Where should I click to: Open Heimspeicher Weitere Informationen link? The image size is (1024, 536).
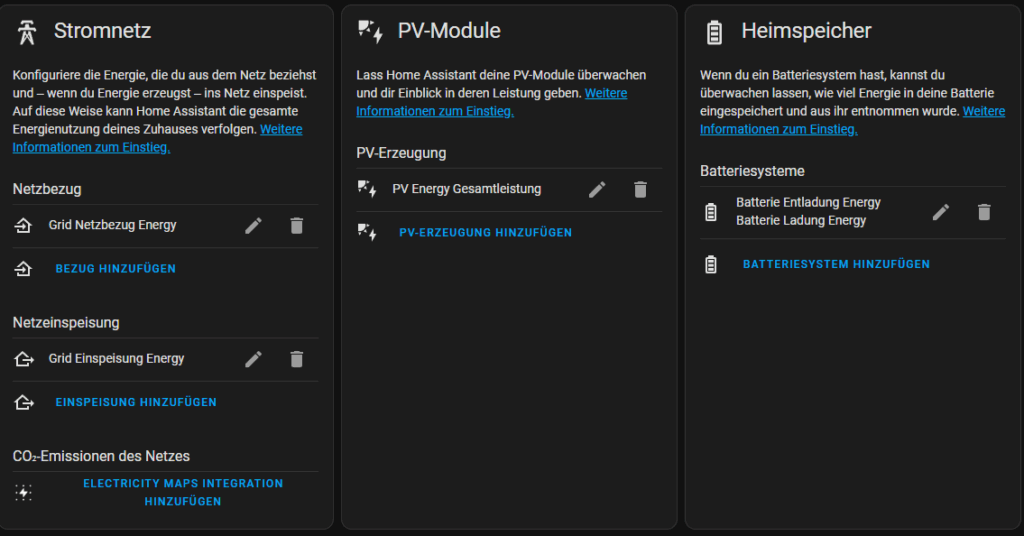(x=852, y=120)
